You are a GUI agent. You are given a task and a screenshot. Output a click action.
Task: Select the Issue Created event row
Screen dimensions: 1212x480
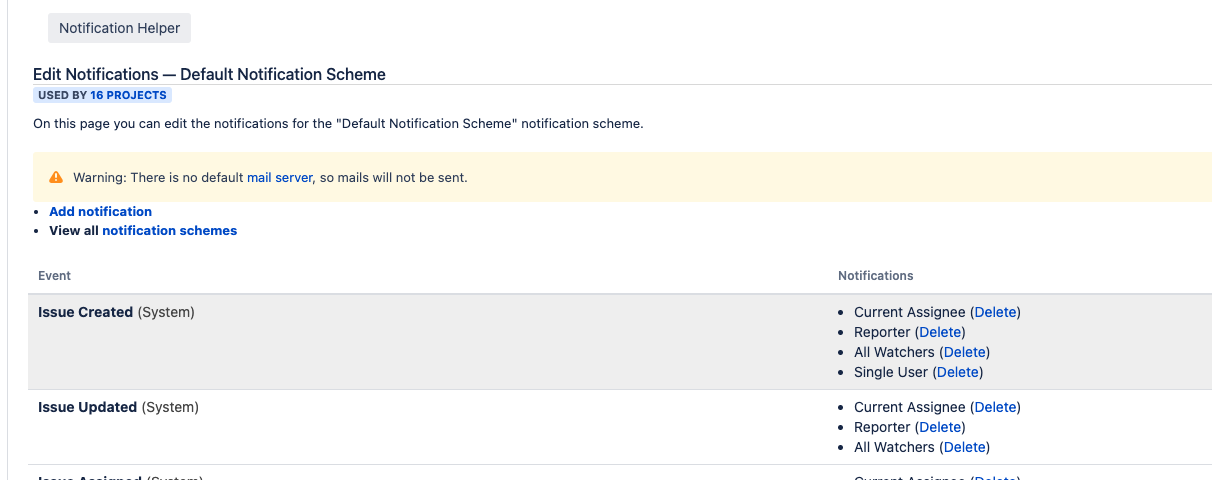tap(620, 342)
